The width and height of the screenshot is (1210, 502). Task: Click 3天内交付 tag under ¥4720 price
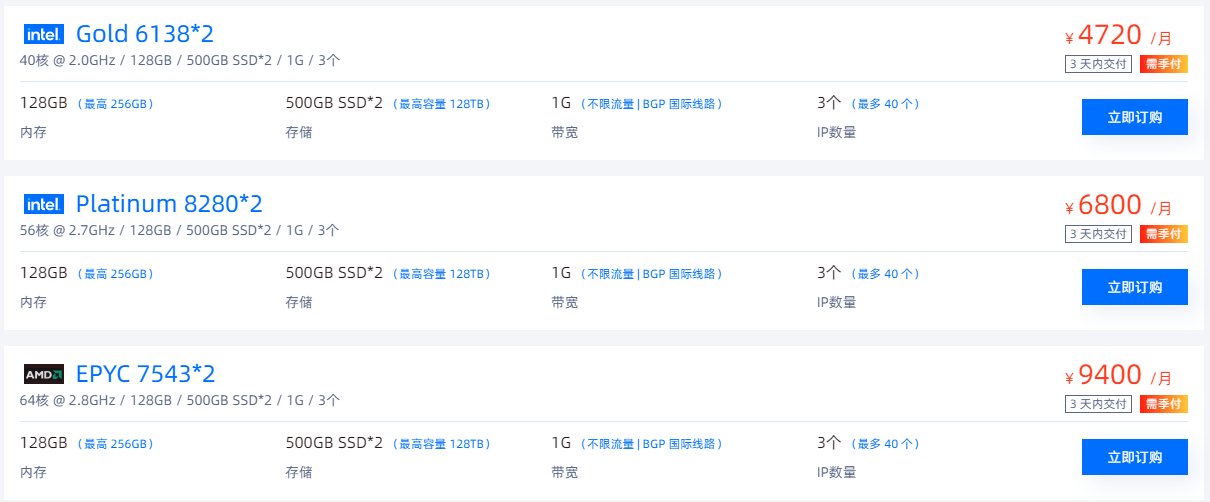click(1098, 64)
